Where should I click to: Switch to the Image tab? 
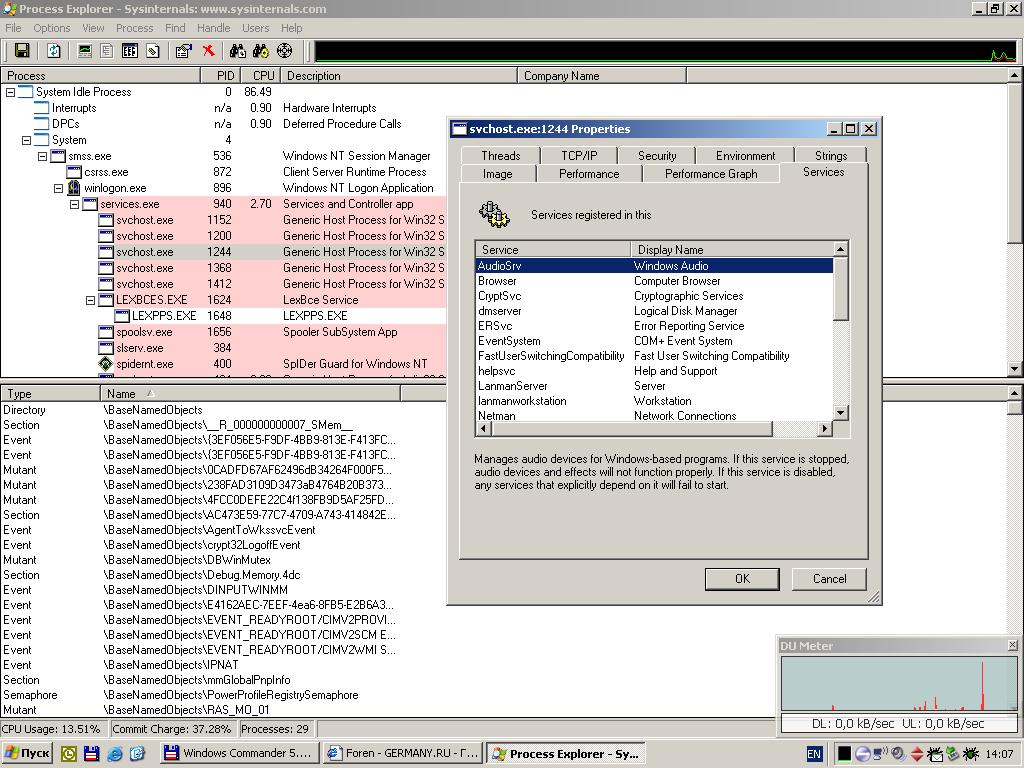point(498,174)
